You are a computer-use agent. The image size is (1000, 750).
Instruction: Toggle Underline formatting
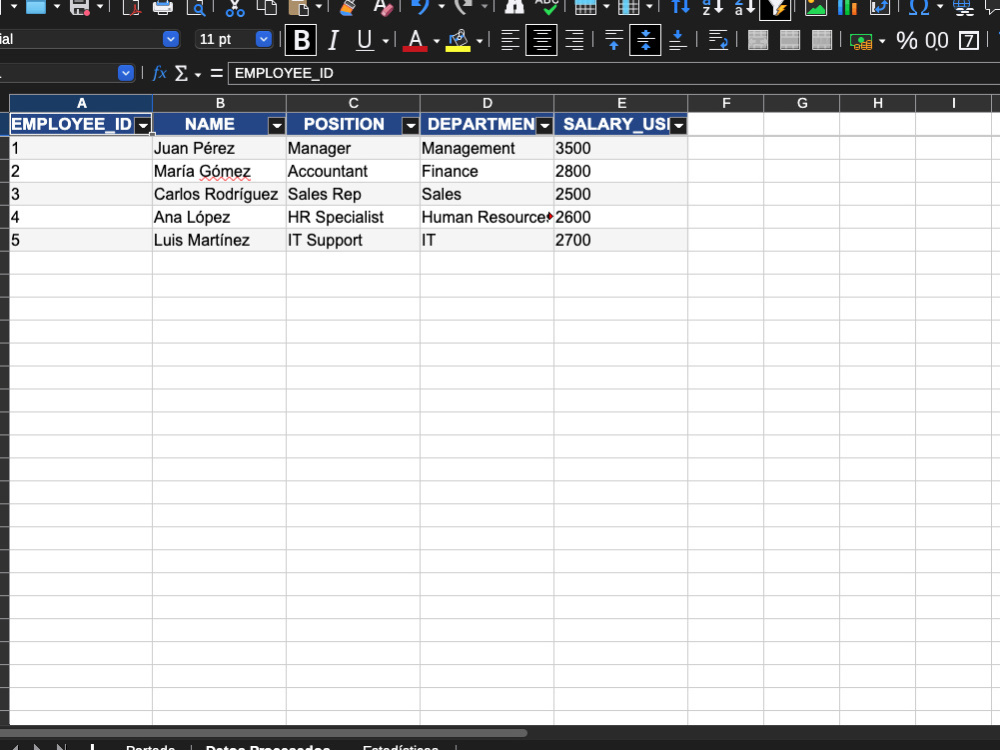coord(364,40)
